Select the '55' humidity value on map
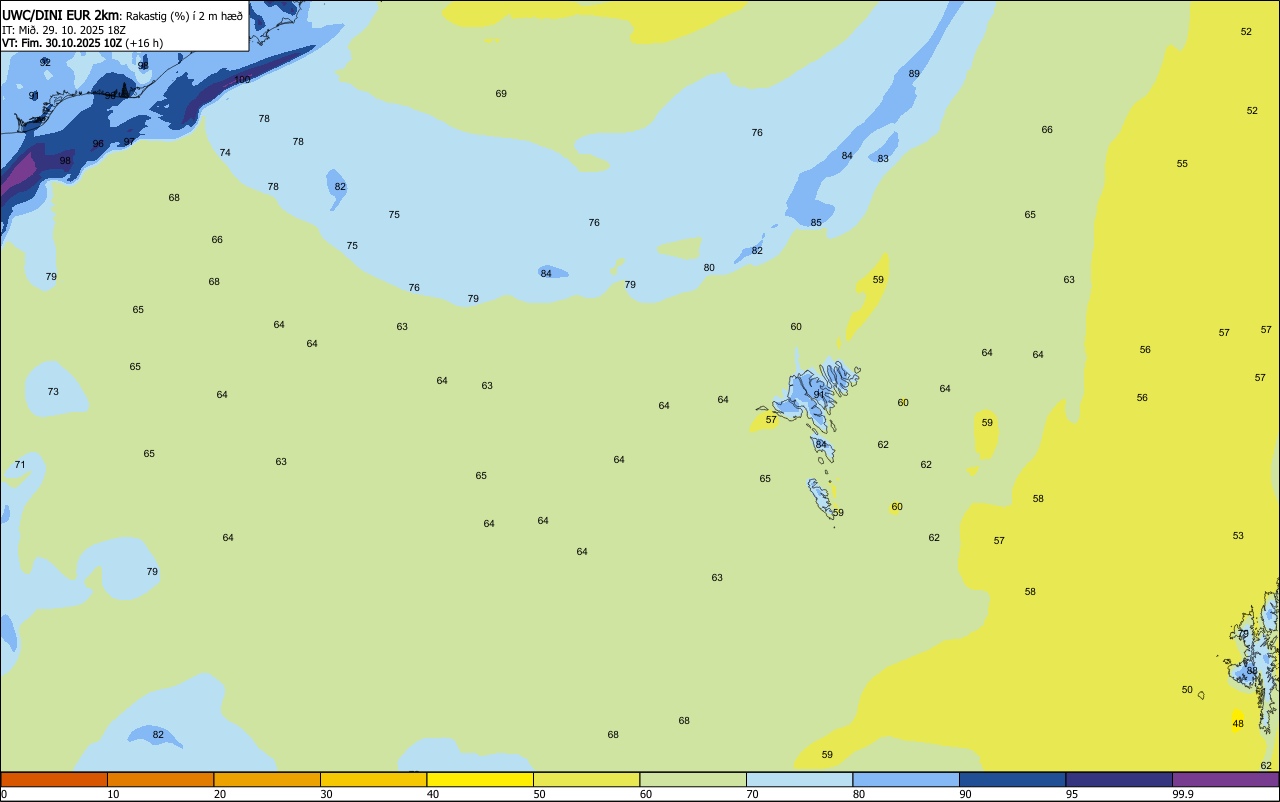This screenshot has height=802, width=1280. (x=1182, y=164)
